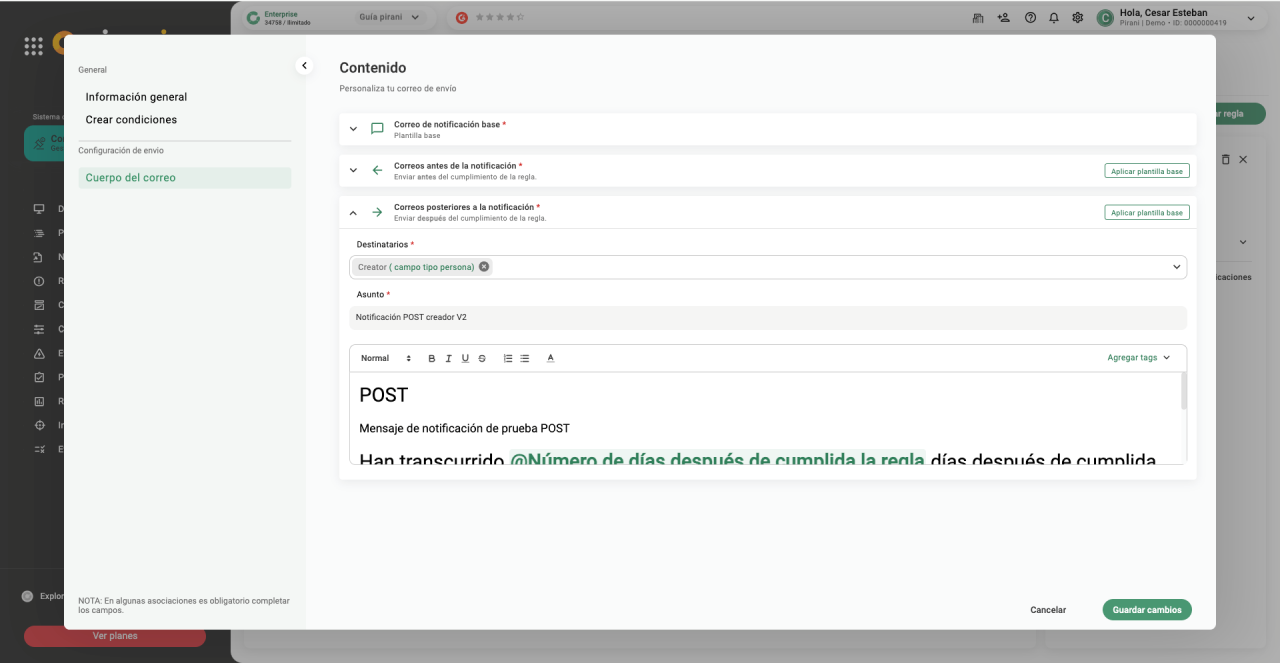Insert a bulleted list

[525, 358]
